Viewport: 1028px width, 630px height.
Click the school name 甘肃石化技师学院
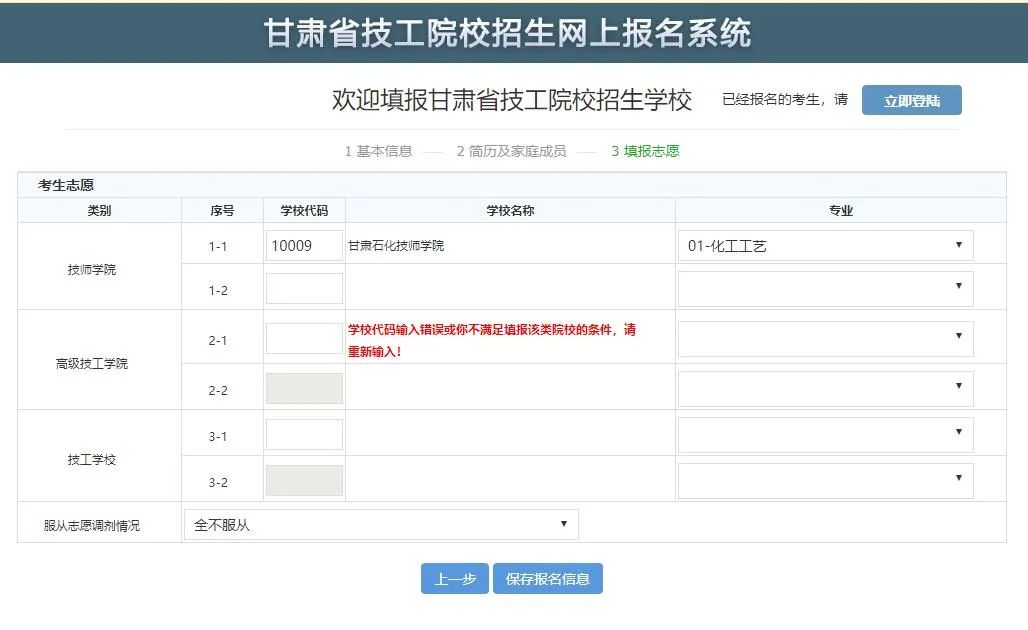pos(396,246)
